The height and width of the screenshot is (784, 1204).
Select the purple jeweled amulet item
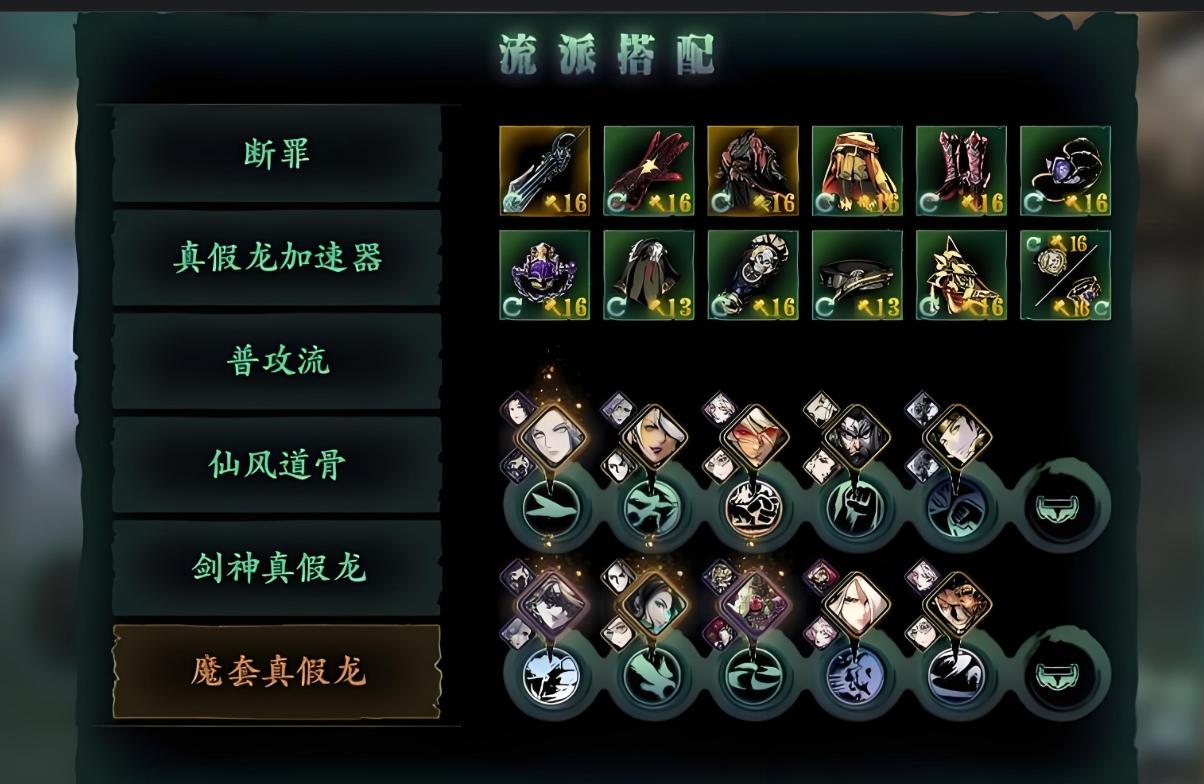coord(545,275)
